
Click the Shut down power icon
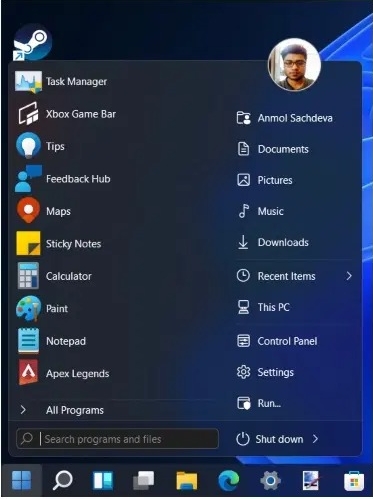pyautogui.click(x=243, y=439)
